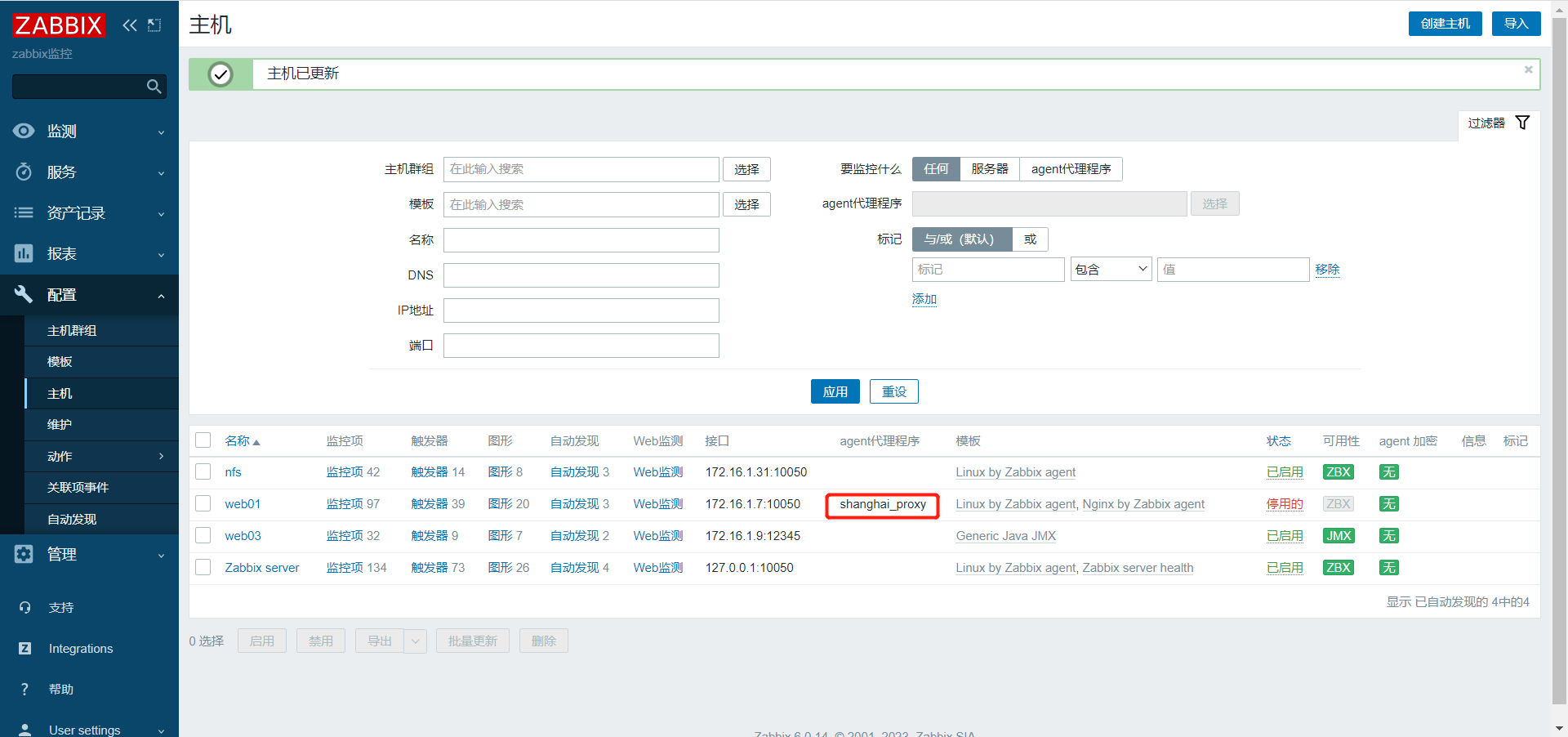Click the 名称 filter input field
This screenshot has height=737, width=1568.
pyautogui.click(x=581, y=240)
